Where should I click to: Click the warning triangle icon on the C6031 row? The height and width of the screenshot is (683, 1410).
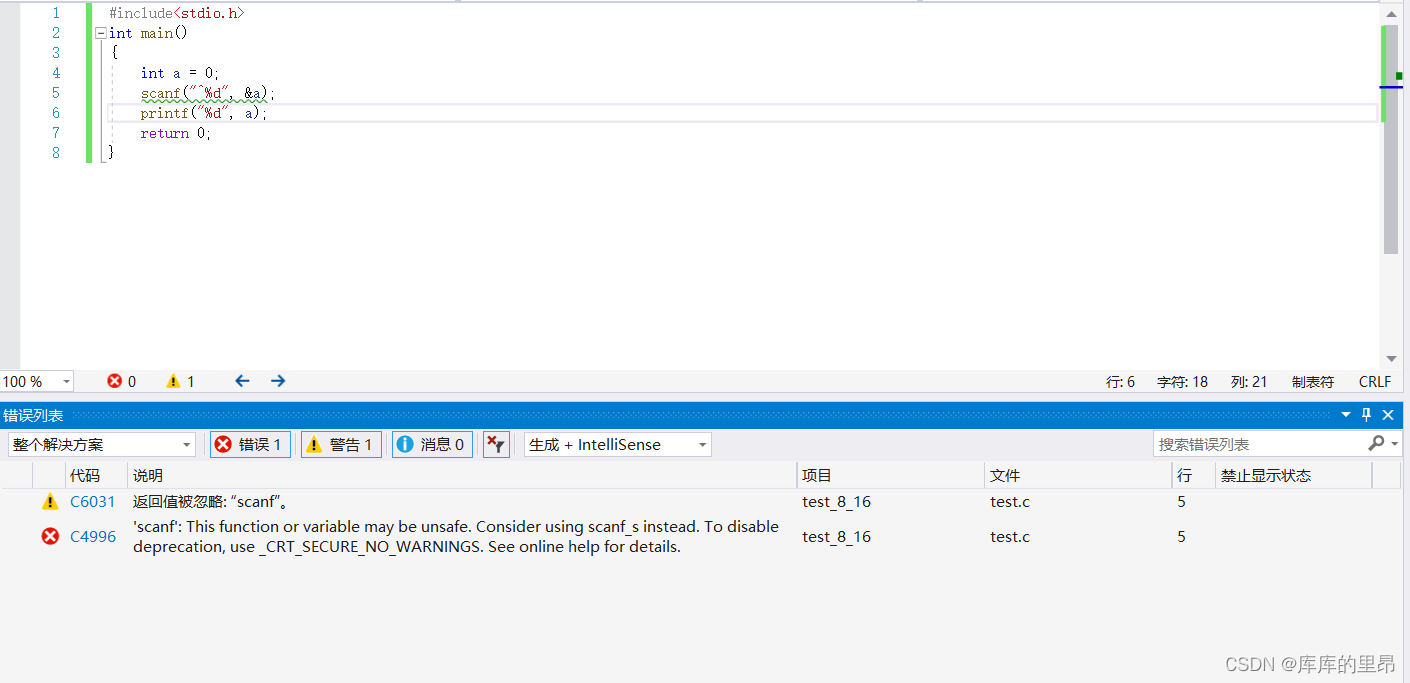[x=50, y=501]
